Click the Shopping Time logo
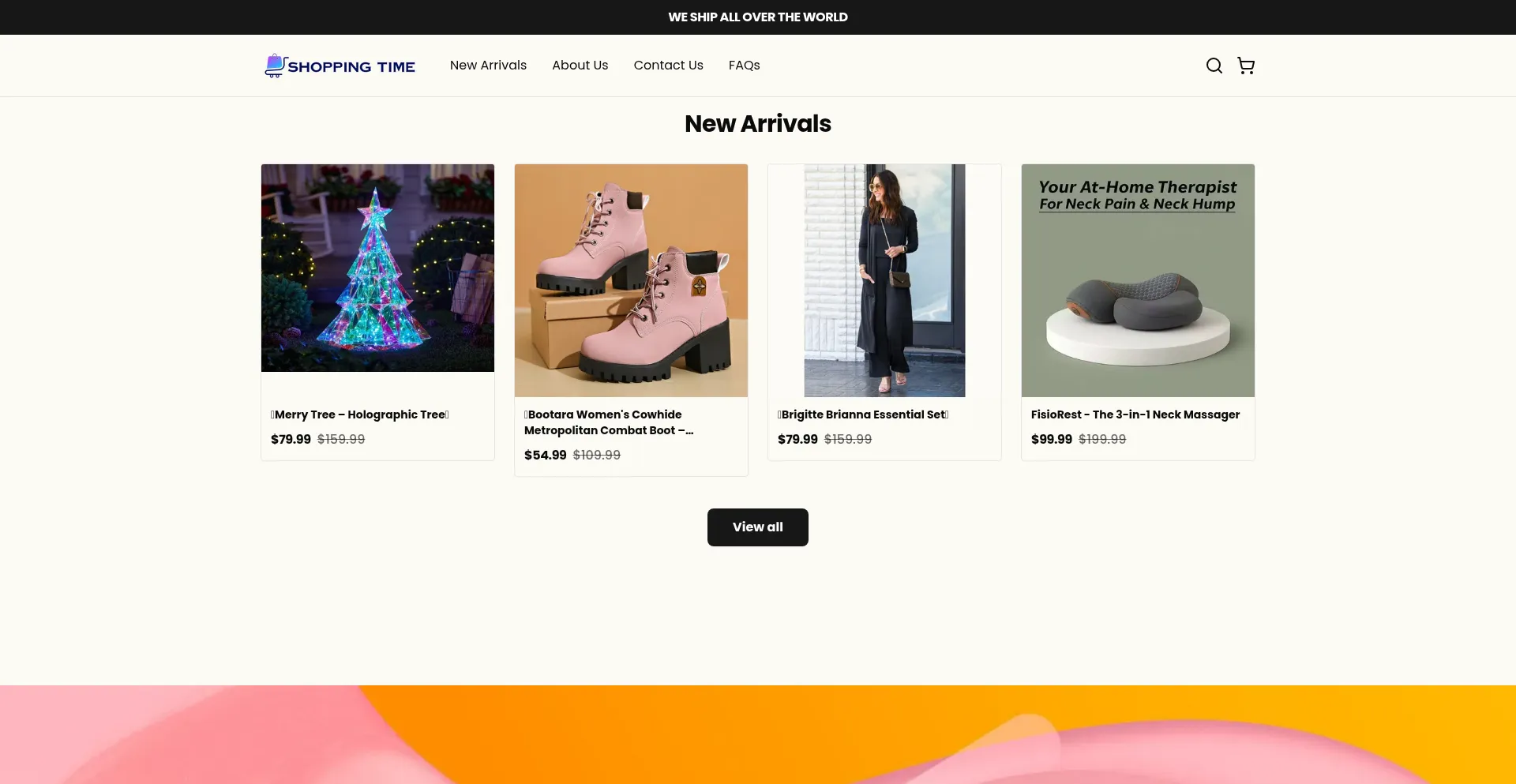The width and height of the screenshot is (1516, 784). click(340, 66)
